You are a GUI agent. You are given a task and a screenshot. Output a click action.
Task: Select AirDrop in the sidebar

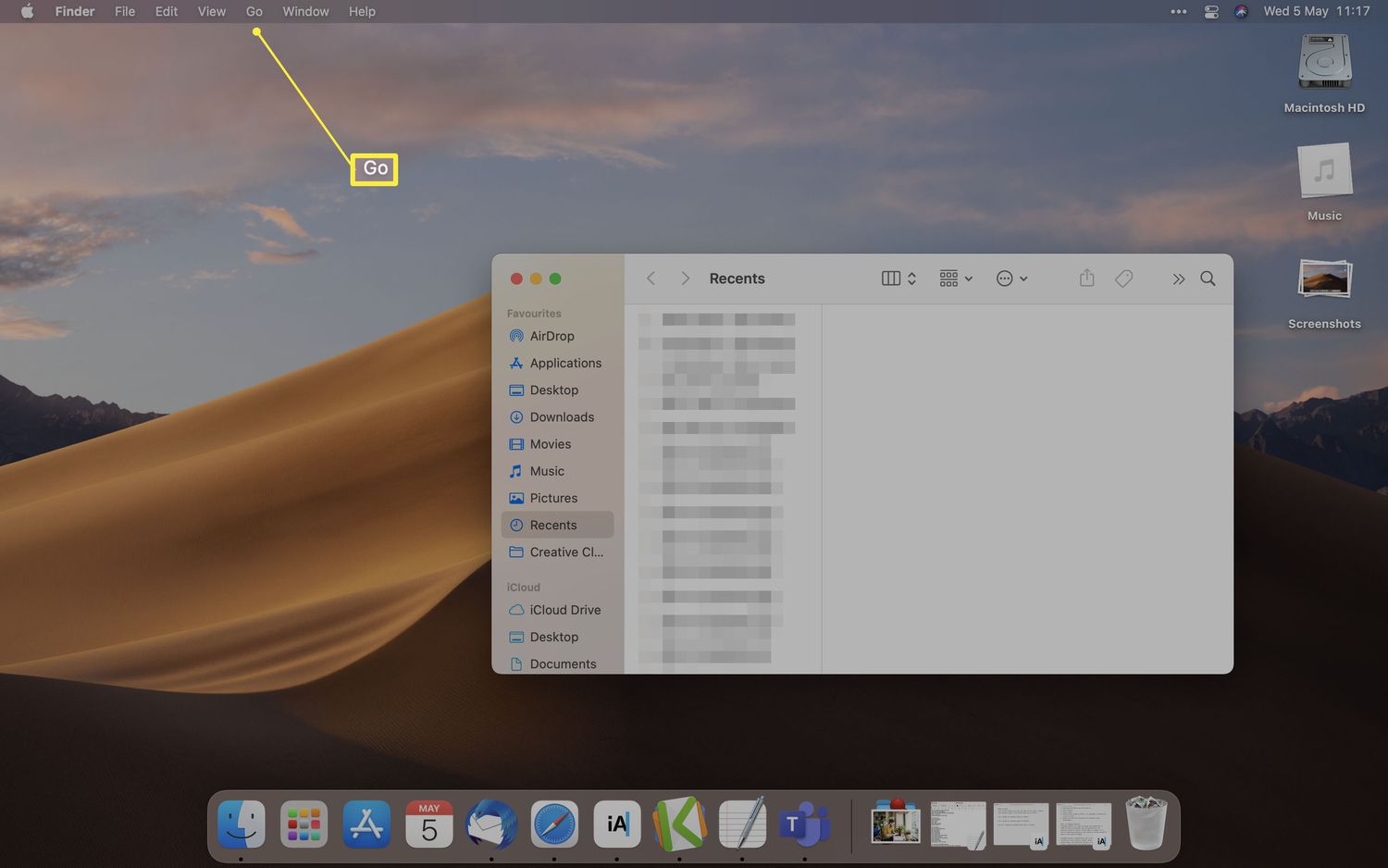click(551, 336)
